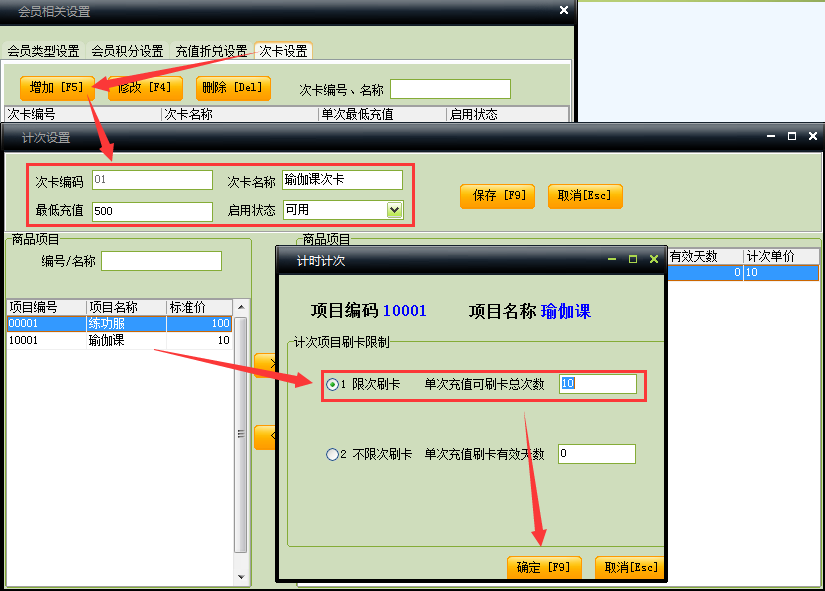Switch to the 会员类型设置 tab

(43, 51)
